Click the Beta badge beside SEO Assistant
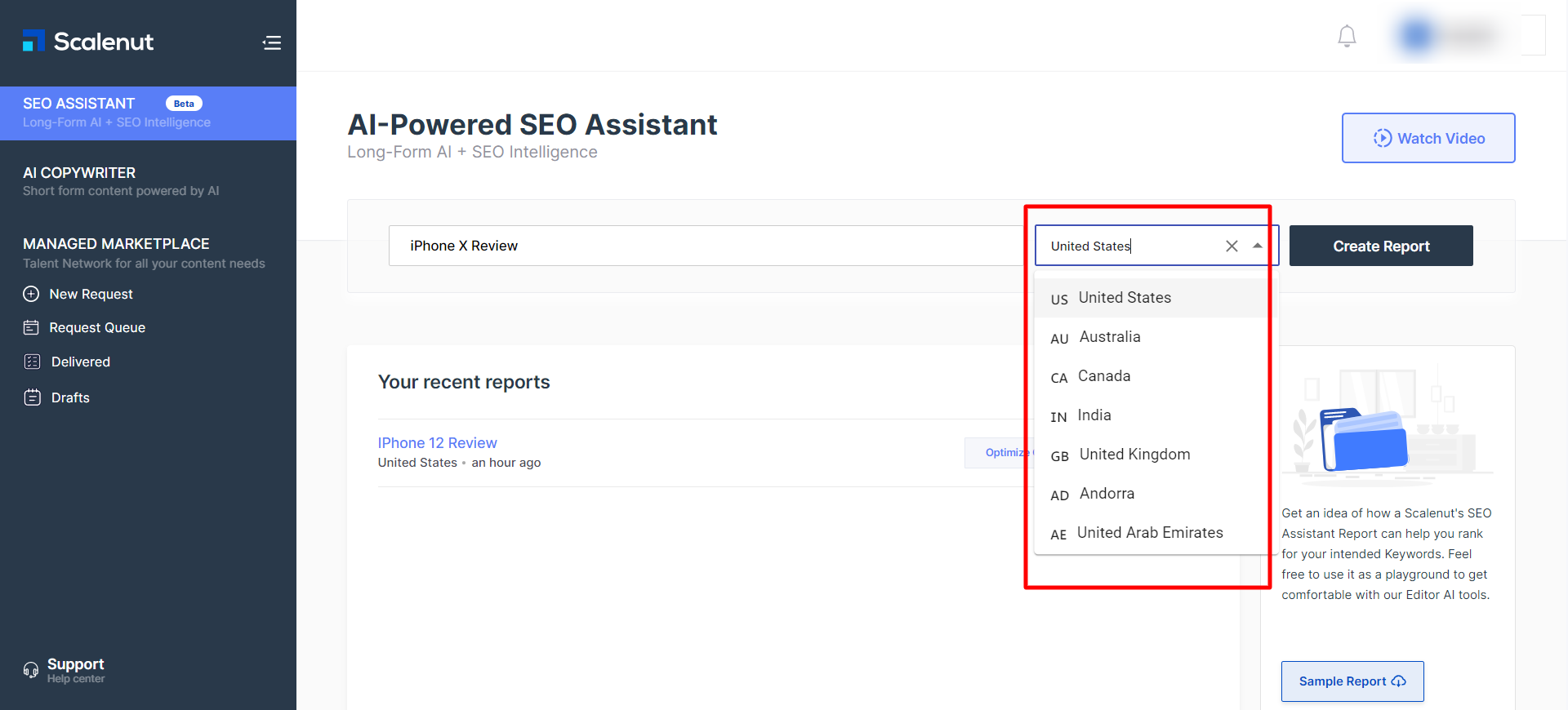This screenshot has height=710, width=1568. point(184,104)
